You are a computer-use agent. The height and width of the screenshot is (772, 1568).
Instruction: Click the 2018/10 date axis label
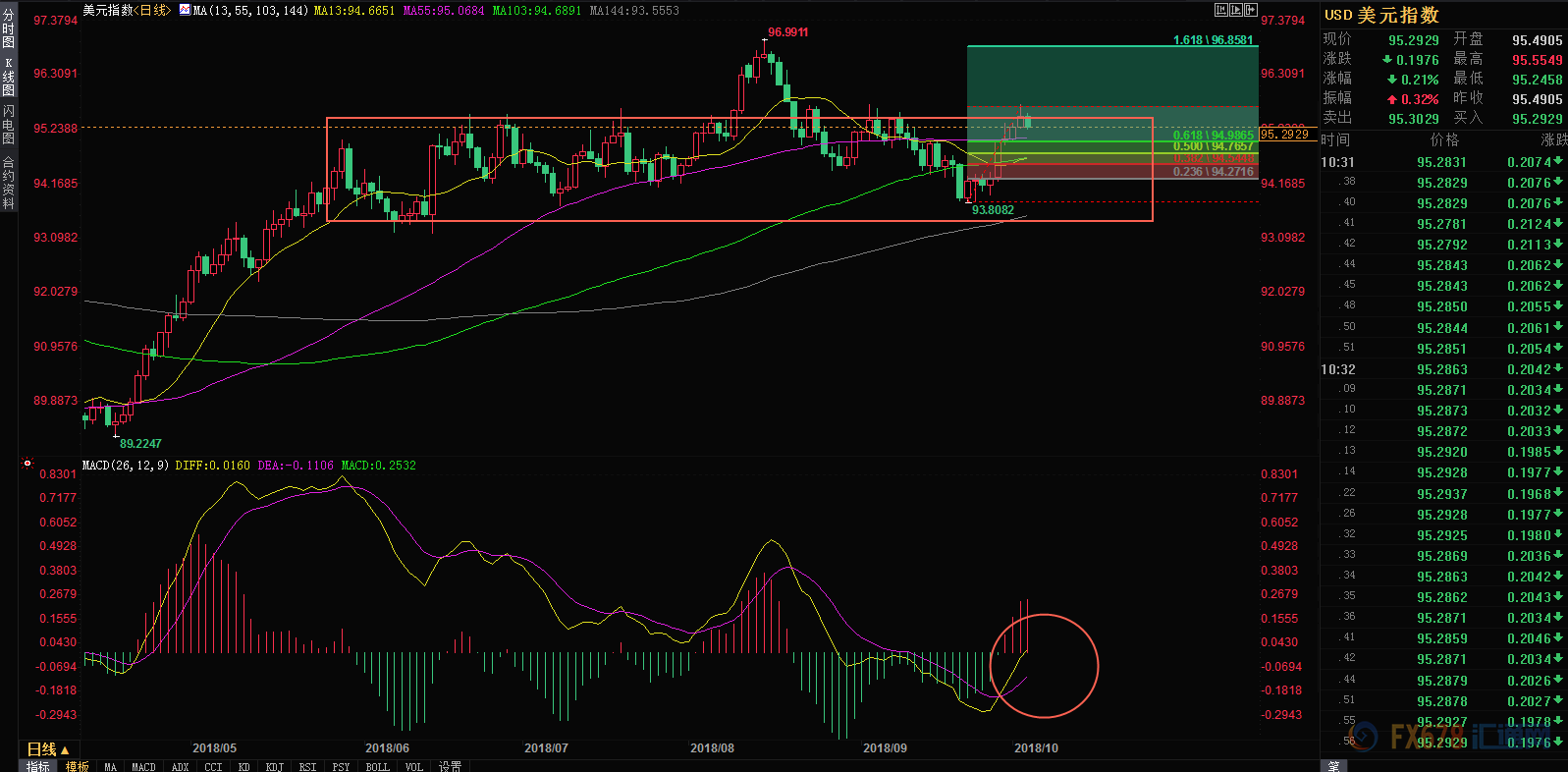pyautogui.click(x=1036, y=748)
